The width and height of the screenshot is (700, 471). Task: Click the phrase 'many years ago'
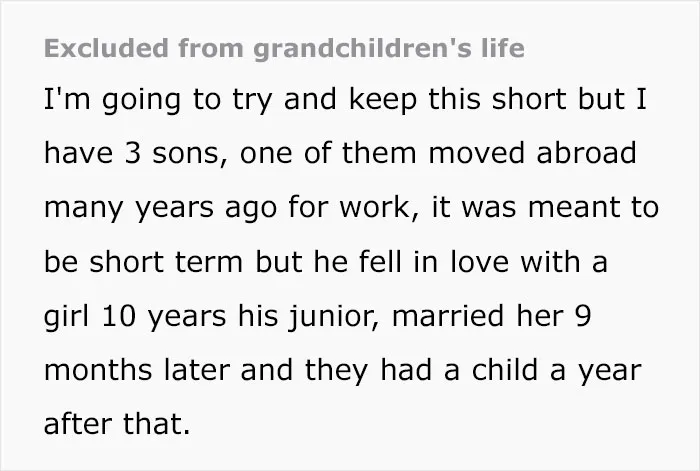pyautogui.click(x=161, y=208)
